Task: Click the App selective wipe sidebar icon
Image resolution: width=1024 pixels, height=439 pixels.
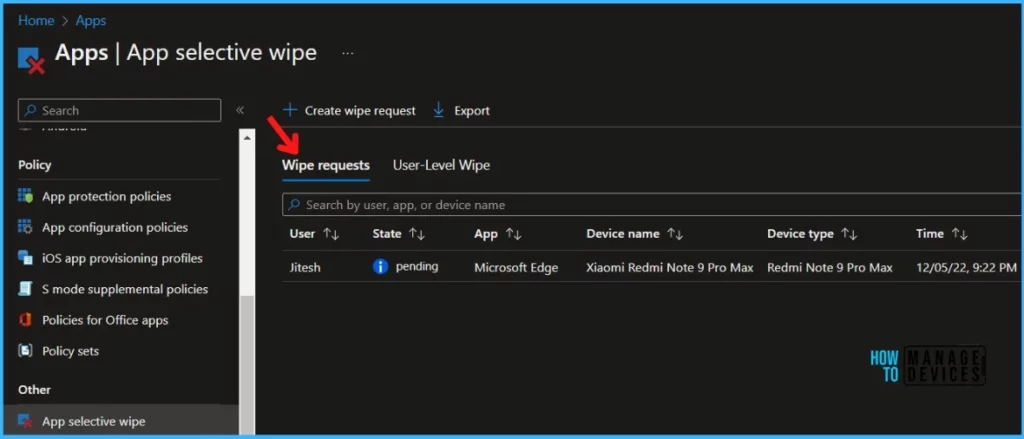Action: click(x=25, y=421)
